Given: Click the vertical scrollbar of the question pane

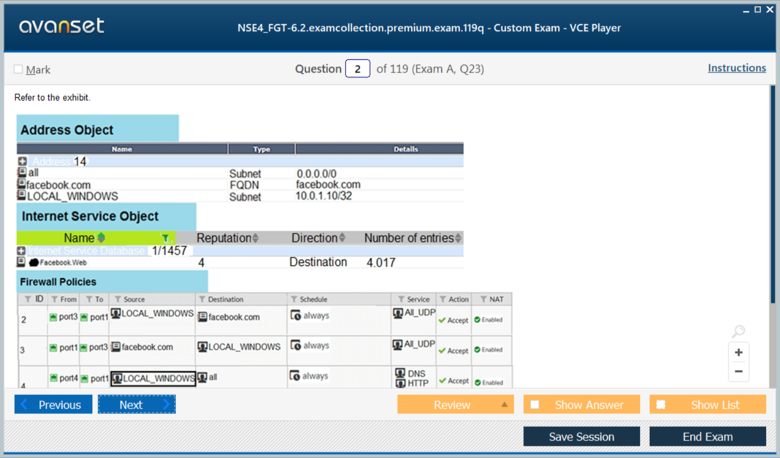Looking at the screenshot, I should click(x=773, y=194).
